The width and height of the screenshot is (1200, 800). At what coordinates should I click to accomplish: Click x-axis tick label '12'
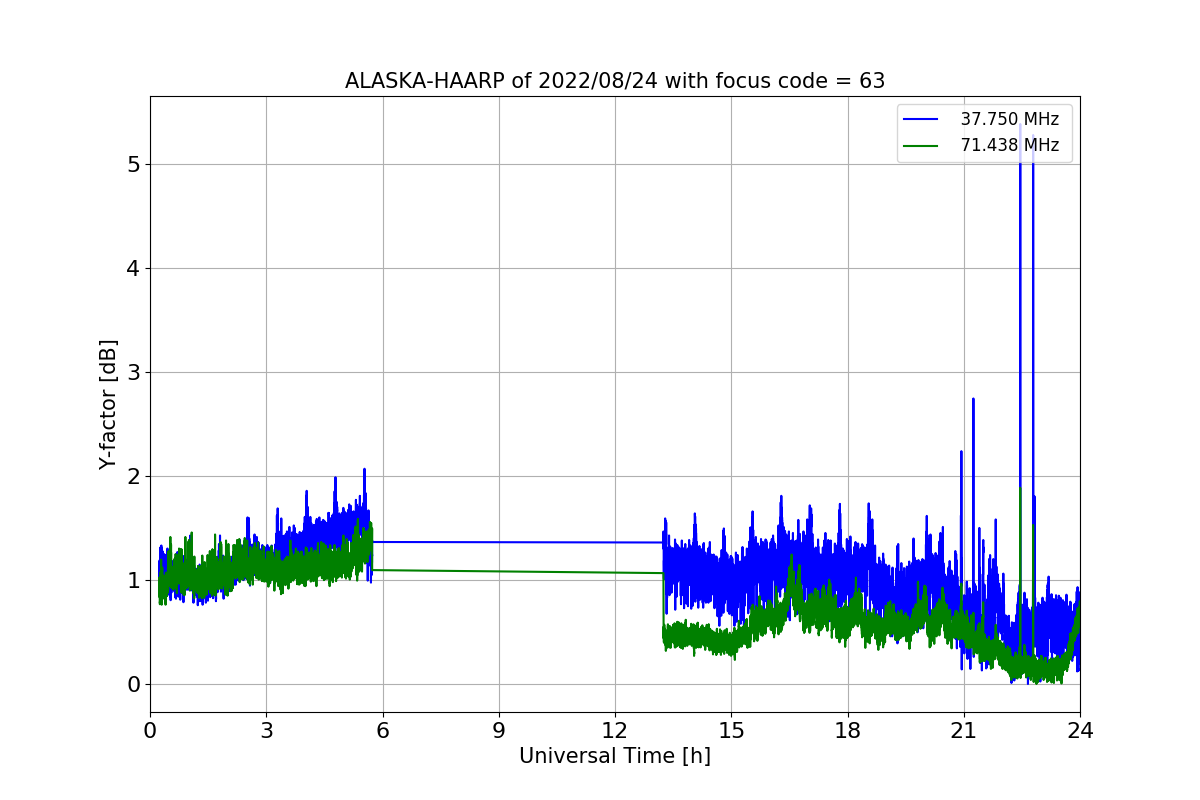pos(615,731)
